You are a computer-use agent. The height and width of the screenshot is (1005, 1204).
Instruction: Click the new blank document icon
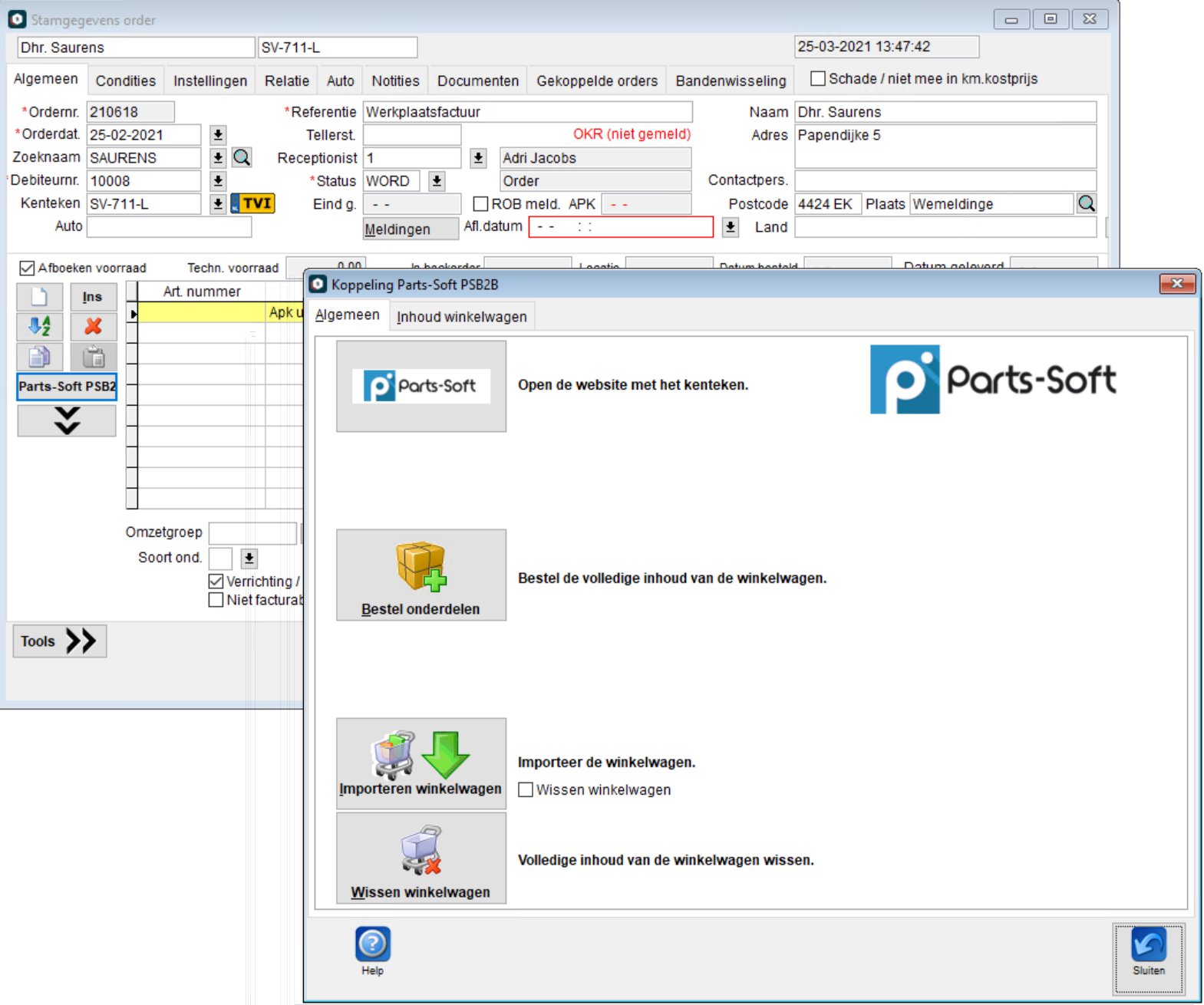click(x=40, y=297)
